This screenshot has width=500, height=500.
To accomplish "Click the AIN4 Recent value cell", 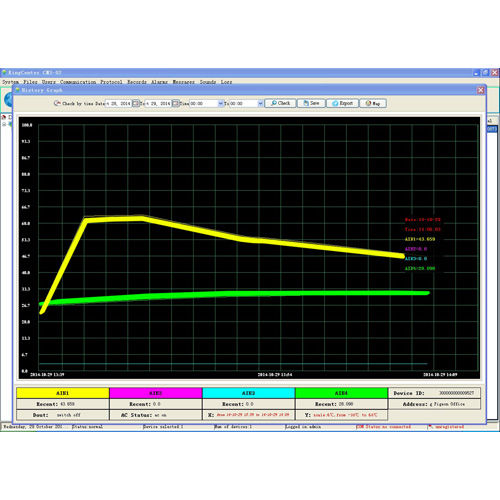I will point(341,404).
